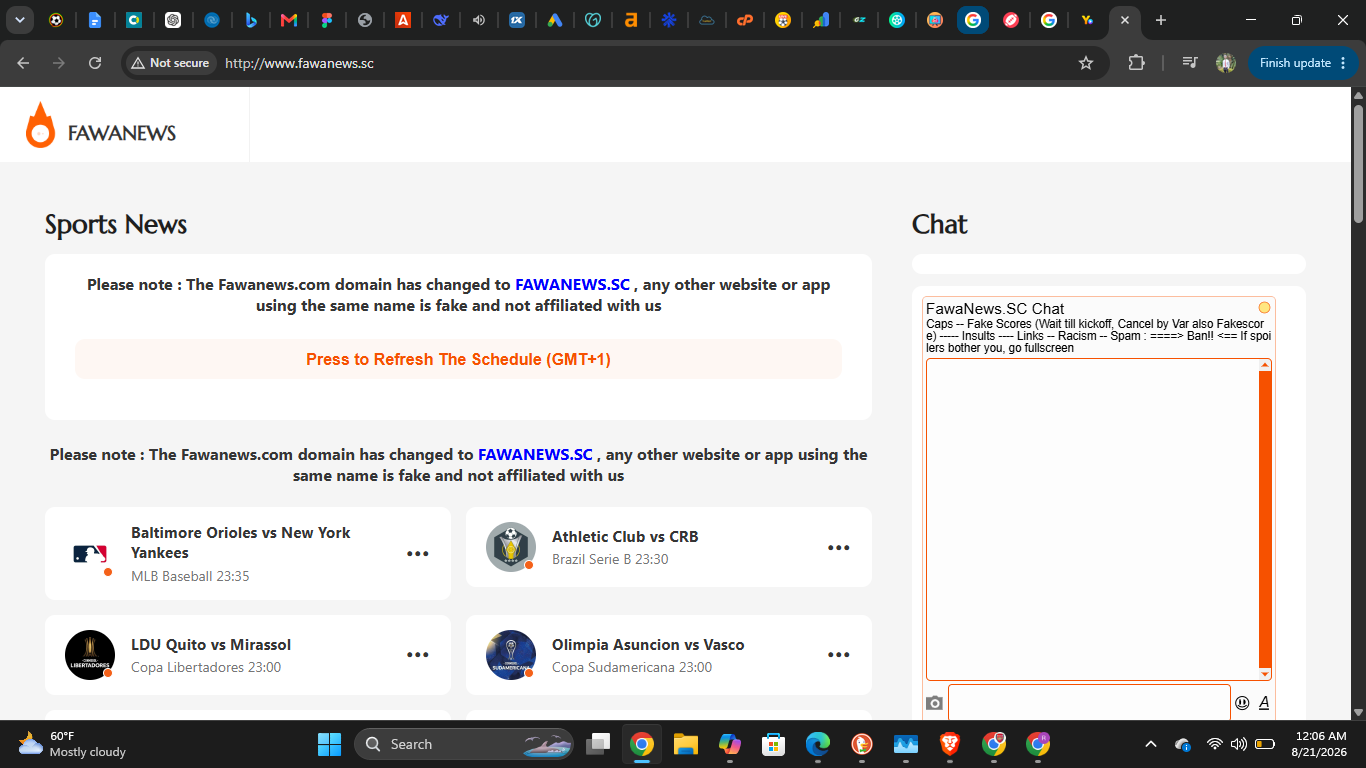Click the FAWANEWS.SC link above the match cards
1366x768 pixels.
tap(535, 454)
